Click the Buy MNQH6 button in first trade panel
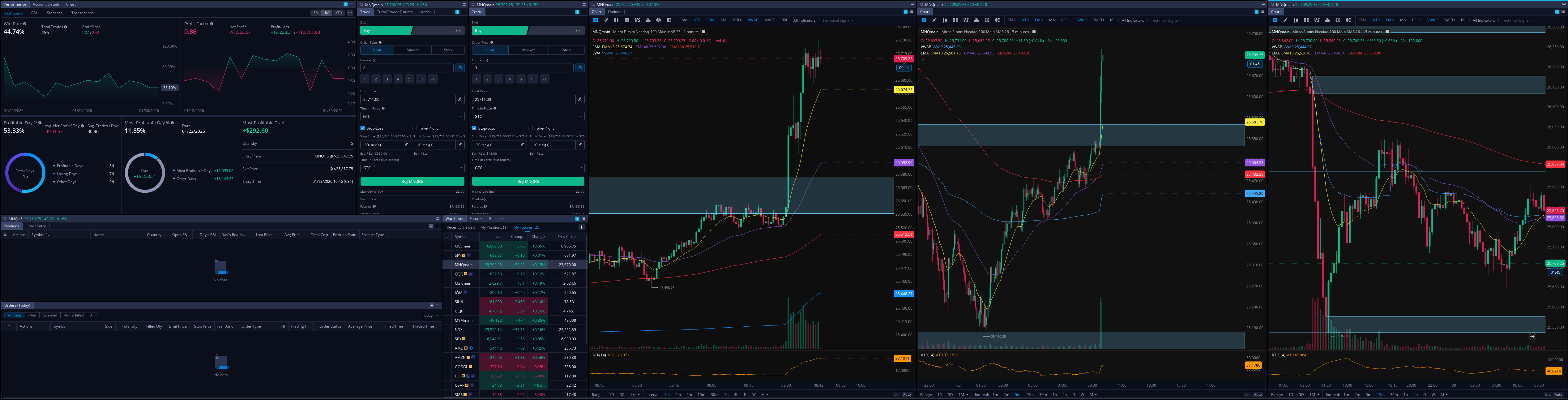The width and height of the screenshot is (1568, 400). point(412,181)
